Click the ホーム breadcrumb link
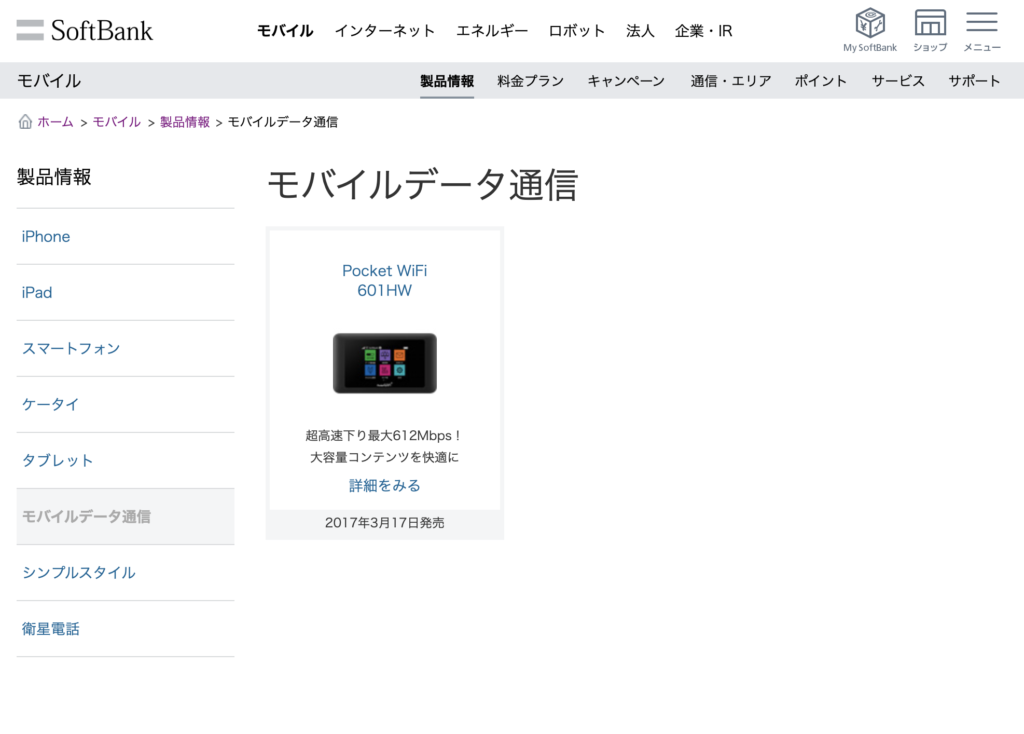The height and width of the screenshot is (734, 1024). (x=55, y=122)
